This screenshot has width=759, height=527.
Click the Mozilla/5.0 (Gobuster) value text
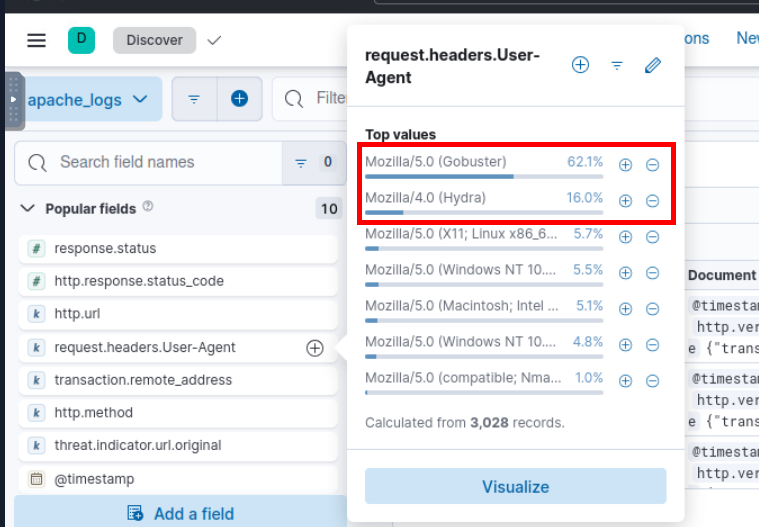click(436, 162)
